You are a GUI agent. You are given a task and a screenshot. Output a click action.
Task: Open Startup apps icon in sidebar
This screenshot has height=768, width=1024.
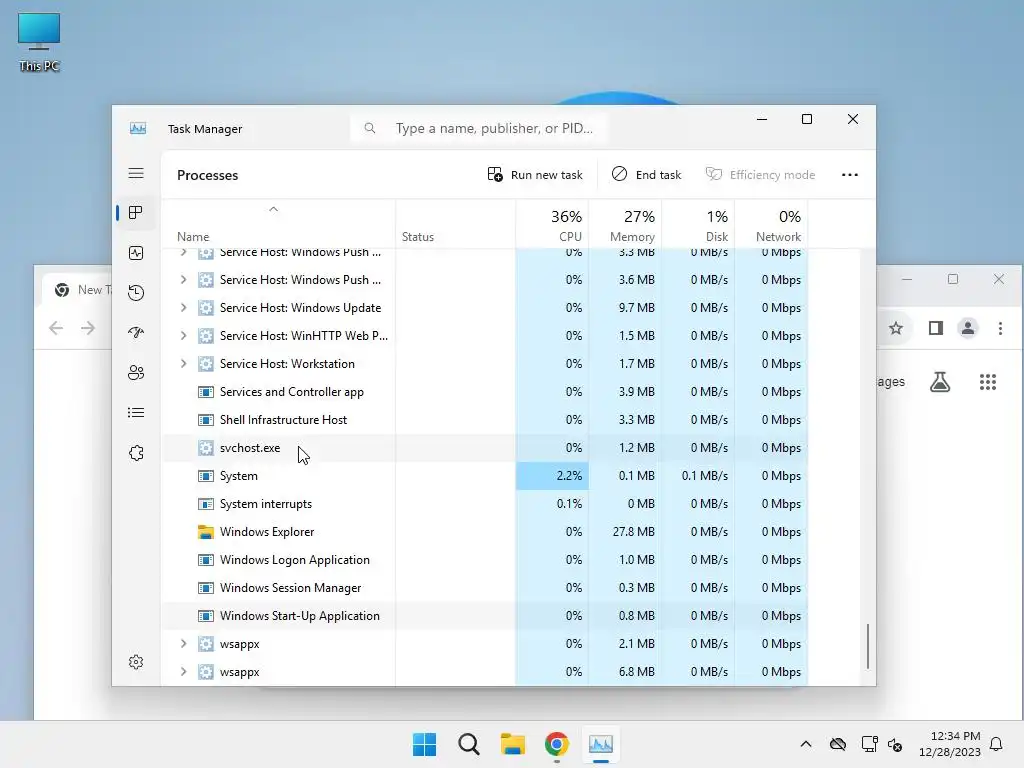(136, 332)
